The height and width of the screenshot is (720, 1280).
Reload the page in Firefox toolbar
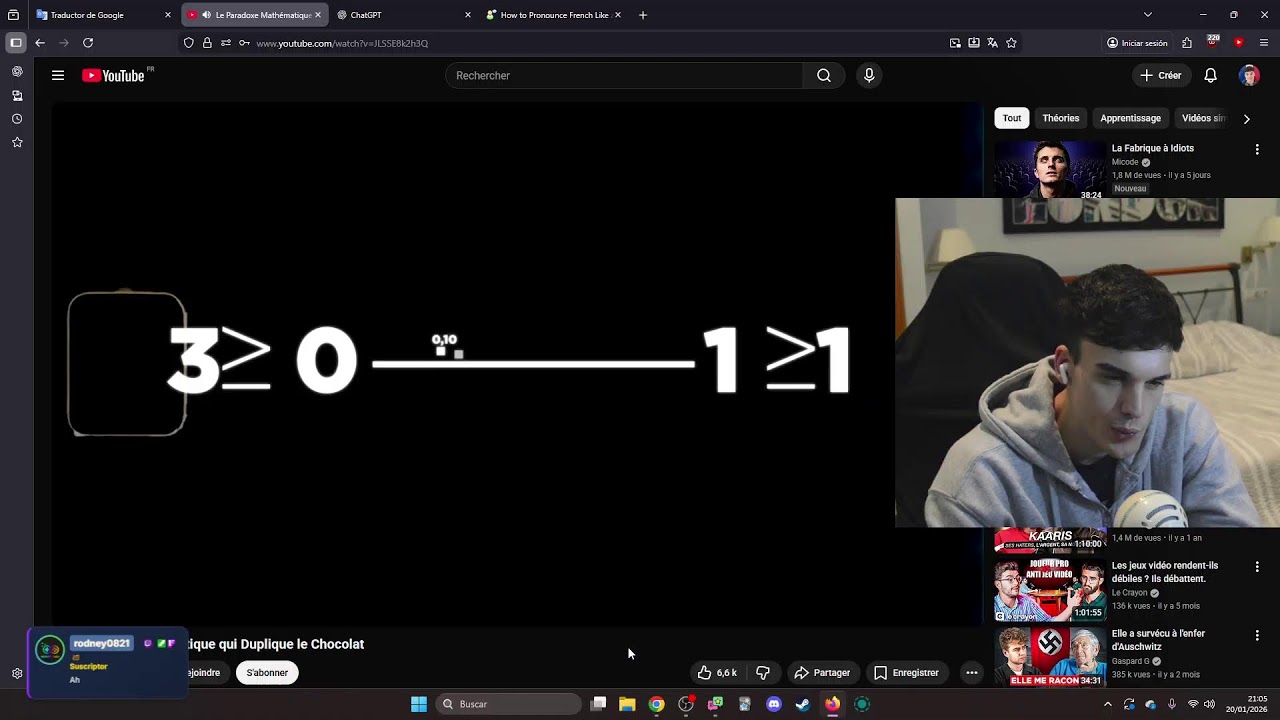point(88,43)
